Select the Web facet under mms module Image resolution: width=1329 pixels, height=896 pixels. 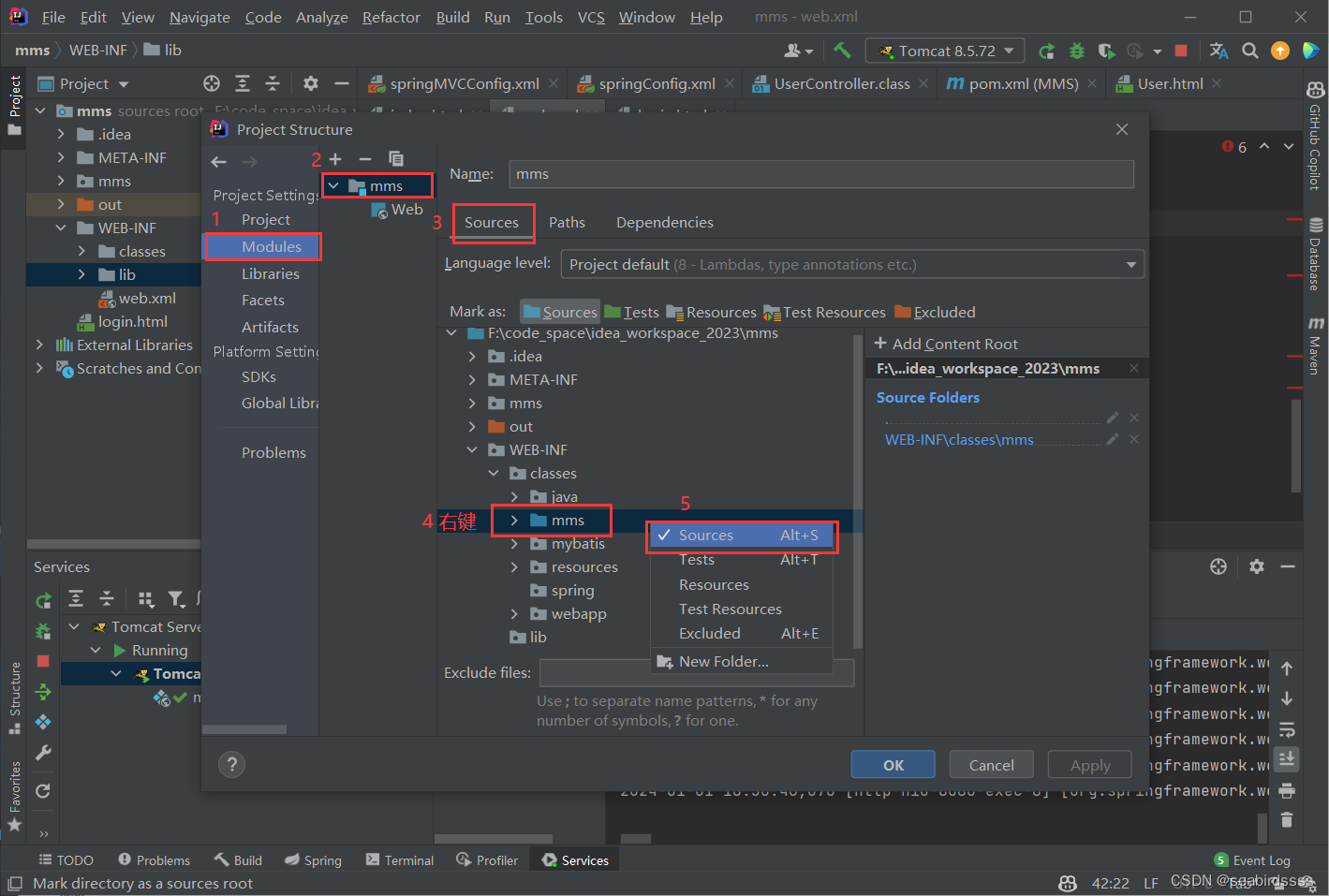pyautogui.click(x=398, y=210)
